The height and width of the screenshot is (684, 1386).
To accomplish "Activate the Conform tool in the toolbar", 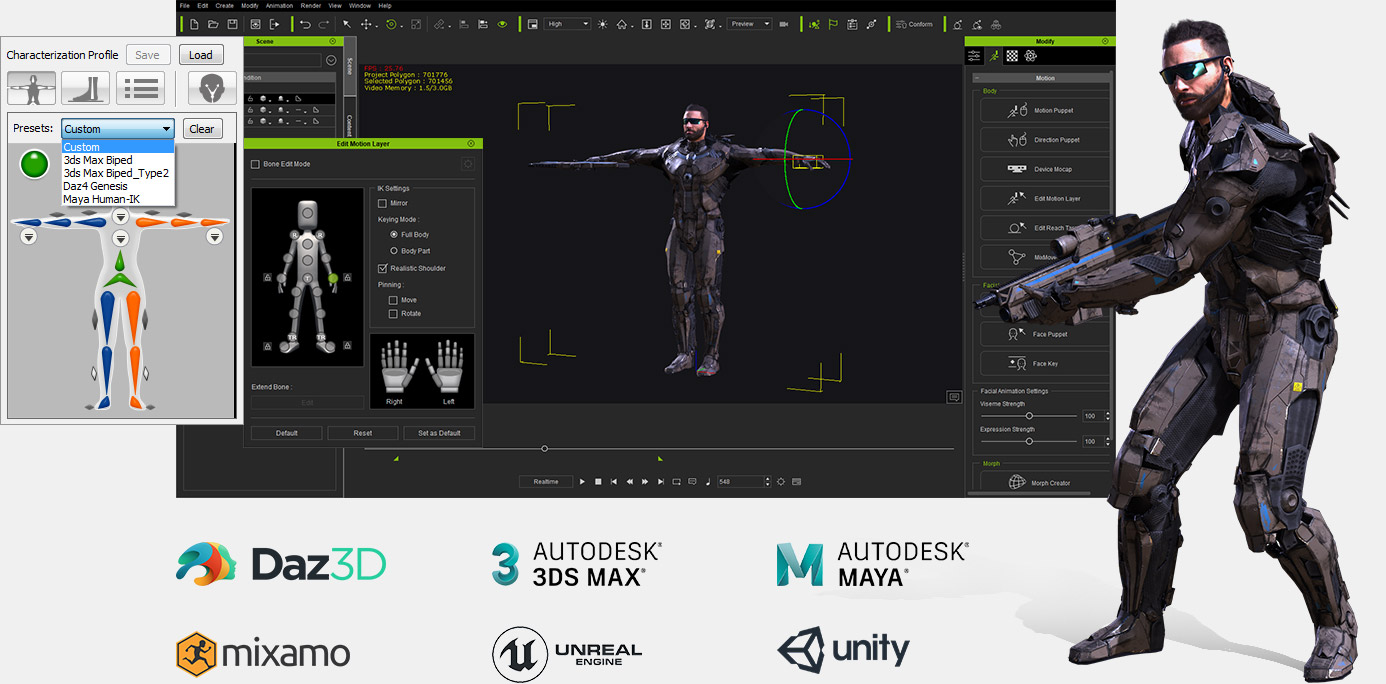I will pos(914,23).
